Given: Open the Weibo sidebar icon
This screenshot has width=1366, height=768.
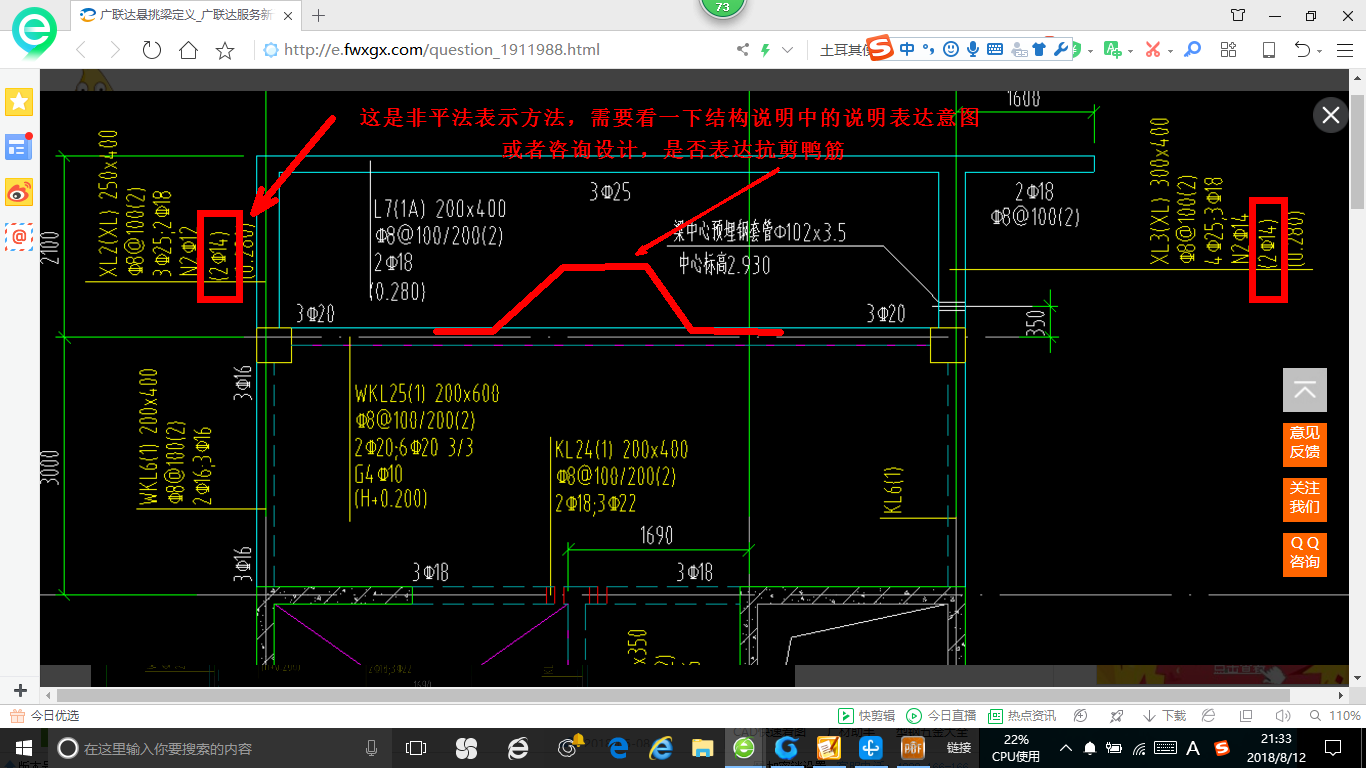Looking at the screenshot, I should [x=19, y=192].
